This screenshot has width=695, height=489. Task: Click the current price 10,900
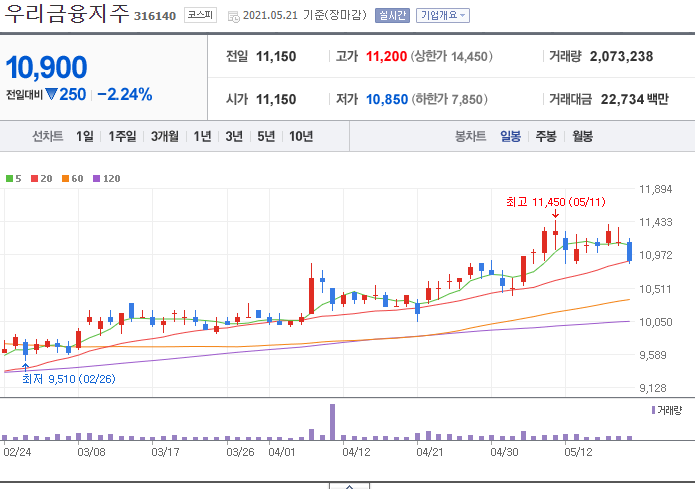47,67
